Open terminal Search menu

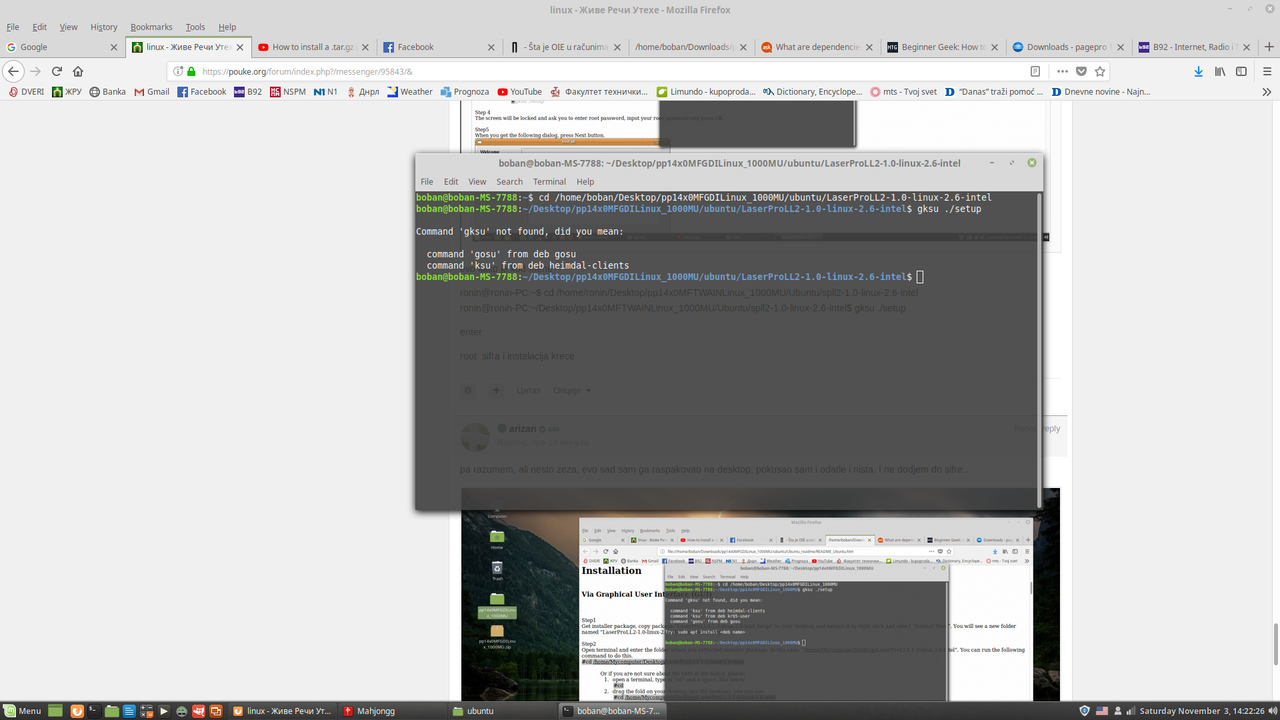(x=509, y=181)
